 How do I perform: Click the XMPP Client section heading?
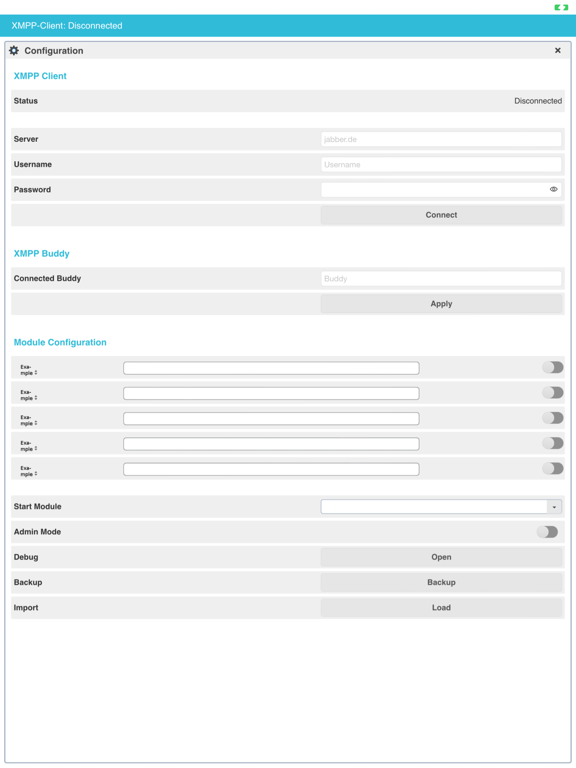pos(40,76)
